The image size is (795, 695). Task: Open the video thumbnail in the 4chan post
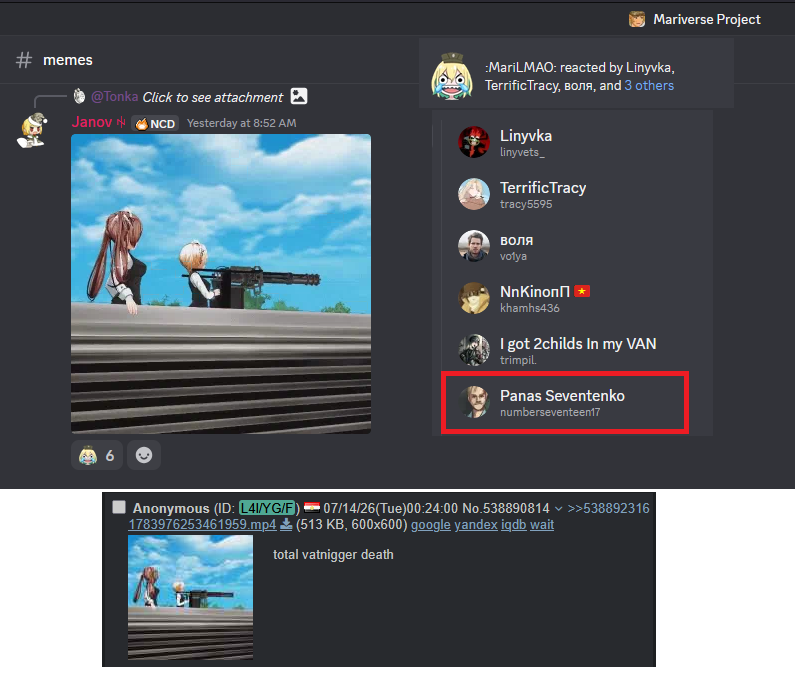(x=191, y=598)
